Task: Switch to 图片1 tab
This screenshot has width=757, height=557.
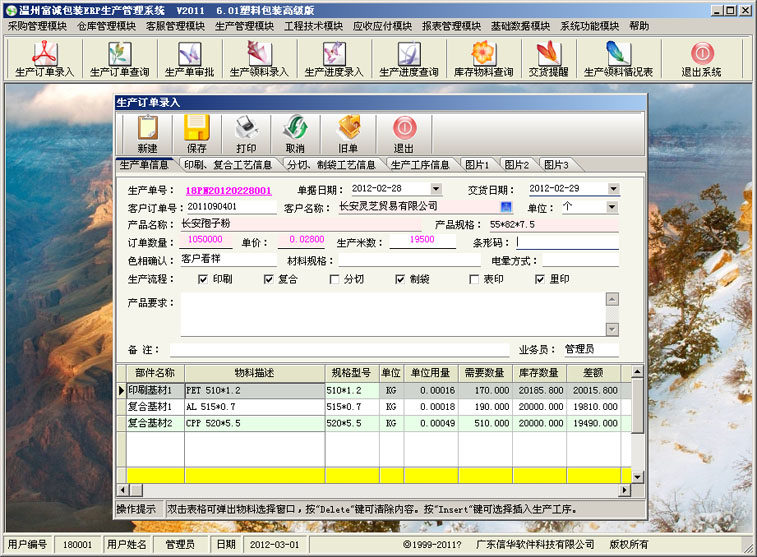Action: (477, 165)
